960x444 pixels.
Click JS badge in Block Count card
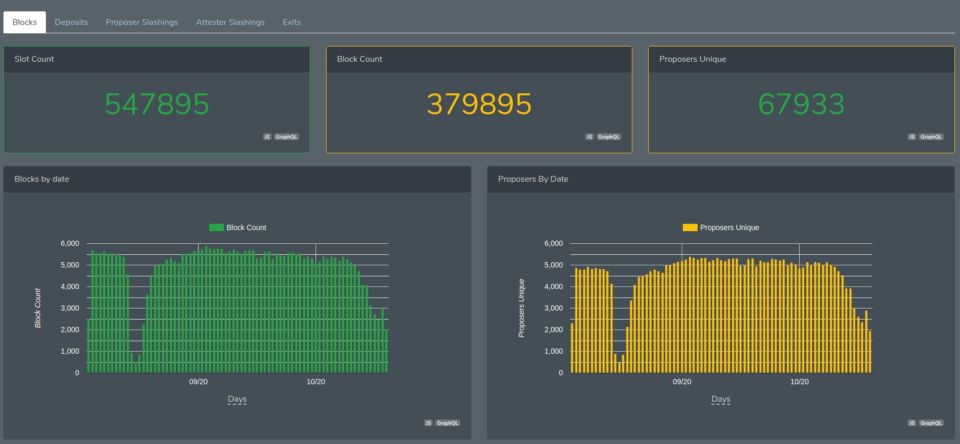589,137
